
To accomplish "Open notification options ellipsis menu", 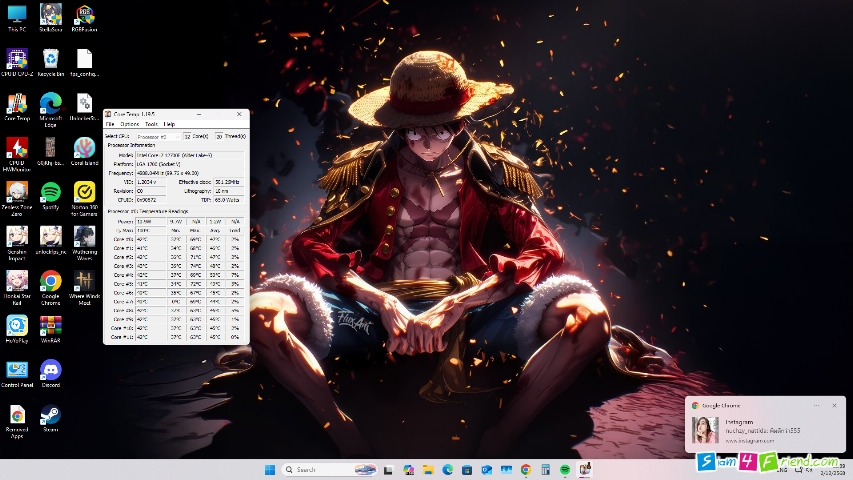I will click(x=817, y=405).
